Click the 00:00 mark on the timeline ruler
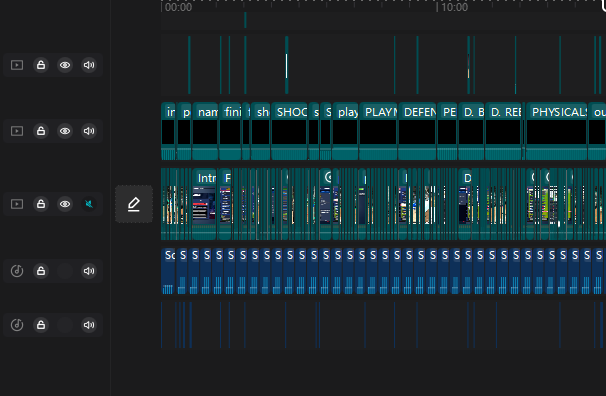The width and height of the screenshot is (606, 396). point(178,7)
